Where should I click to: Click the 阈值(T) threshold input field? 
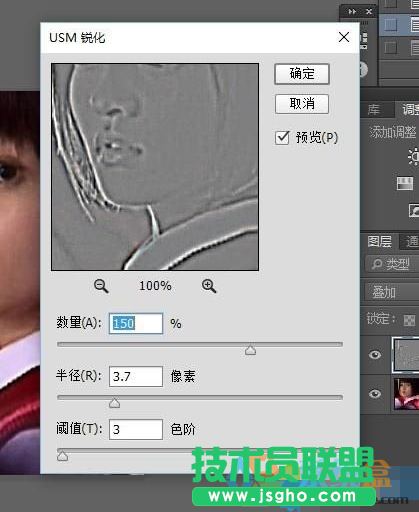click(136, 430)
